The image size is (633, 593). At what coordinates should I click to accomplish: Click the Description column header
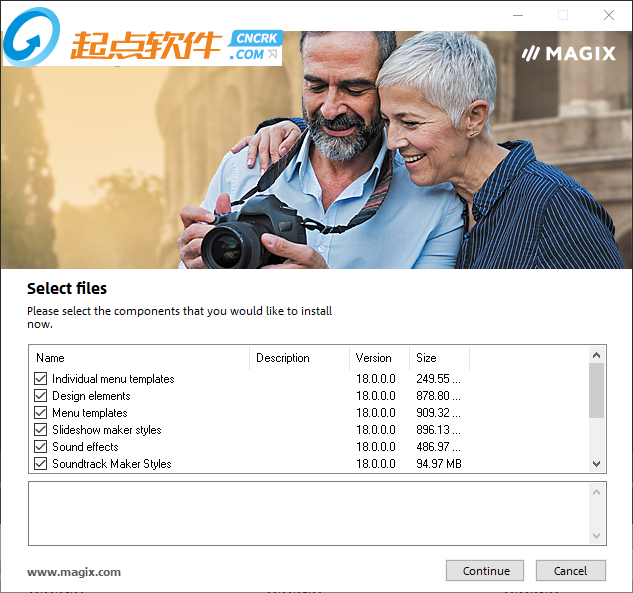300,358
